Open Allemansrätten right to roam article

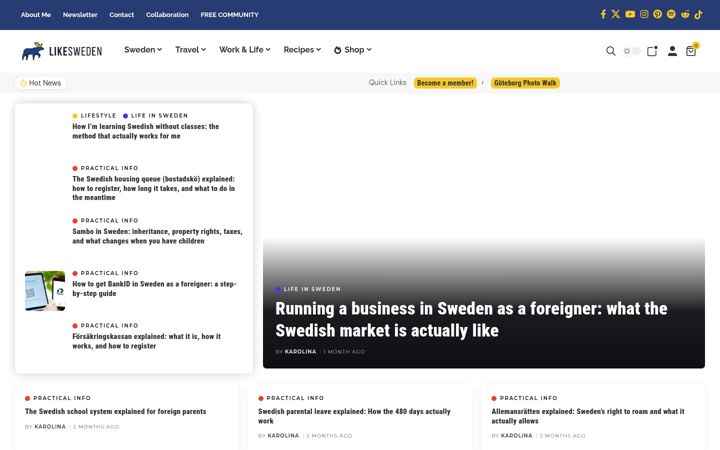tap(588, 416)
